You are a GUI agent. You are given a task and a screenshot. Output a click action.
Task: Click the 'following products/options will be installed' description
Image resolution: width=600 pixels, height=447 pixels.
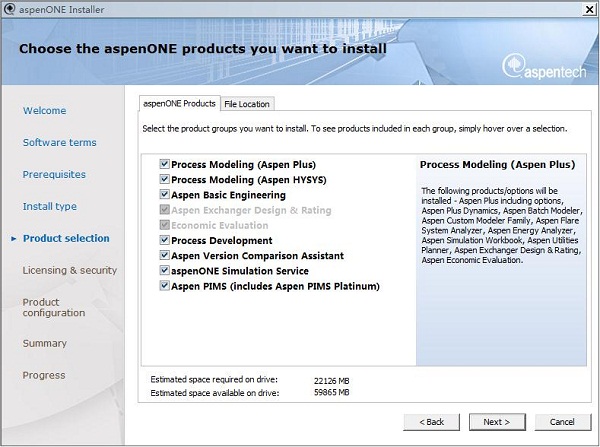(x=502, y=225)
